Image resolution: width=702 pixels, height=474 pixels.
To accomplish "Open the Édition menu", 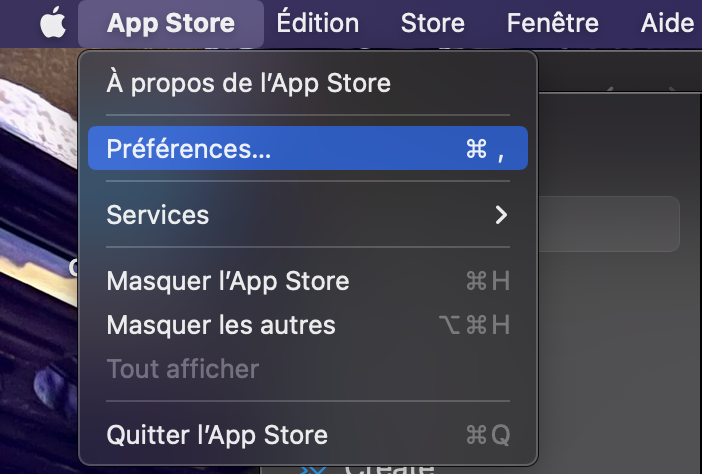I will [317, 23].
